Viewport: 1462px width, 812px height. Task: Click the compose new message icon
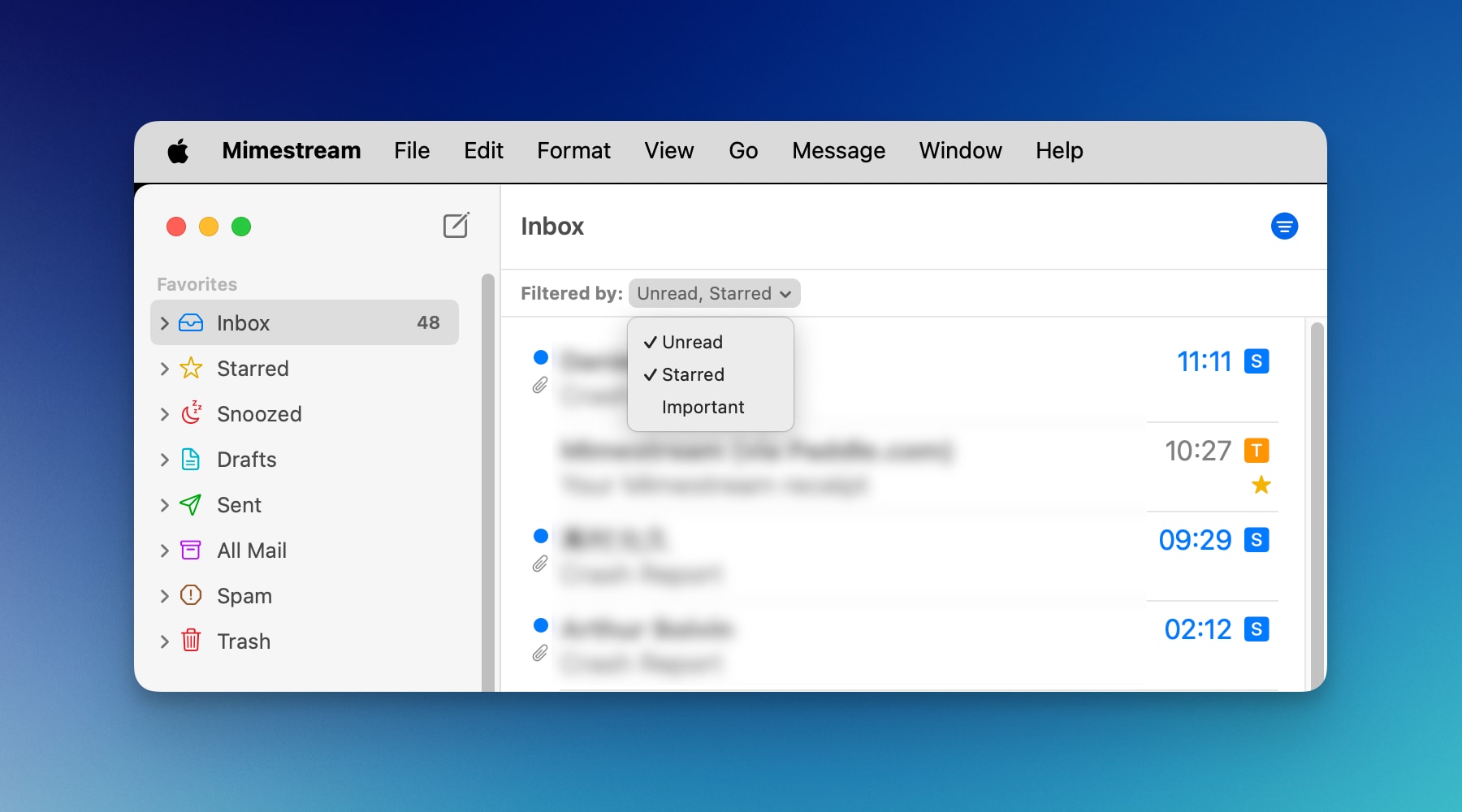click(x=456, y=226)
